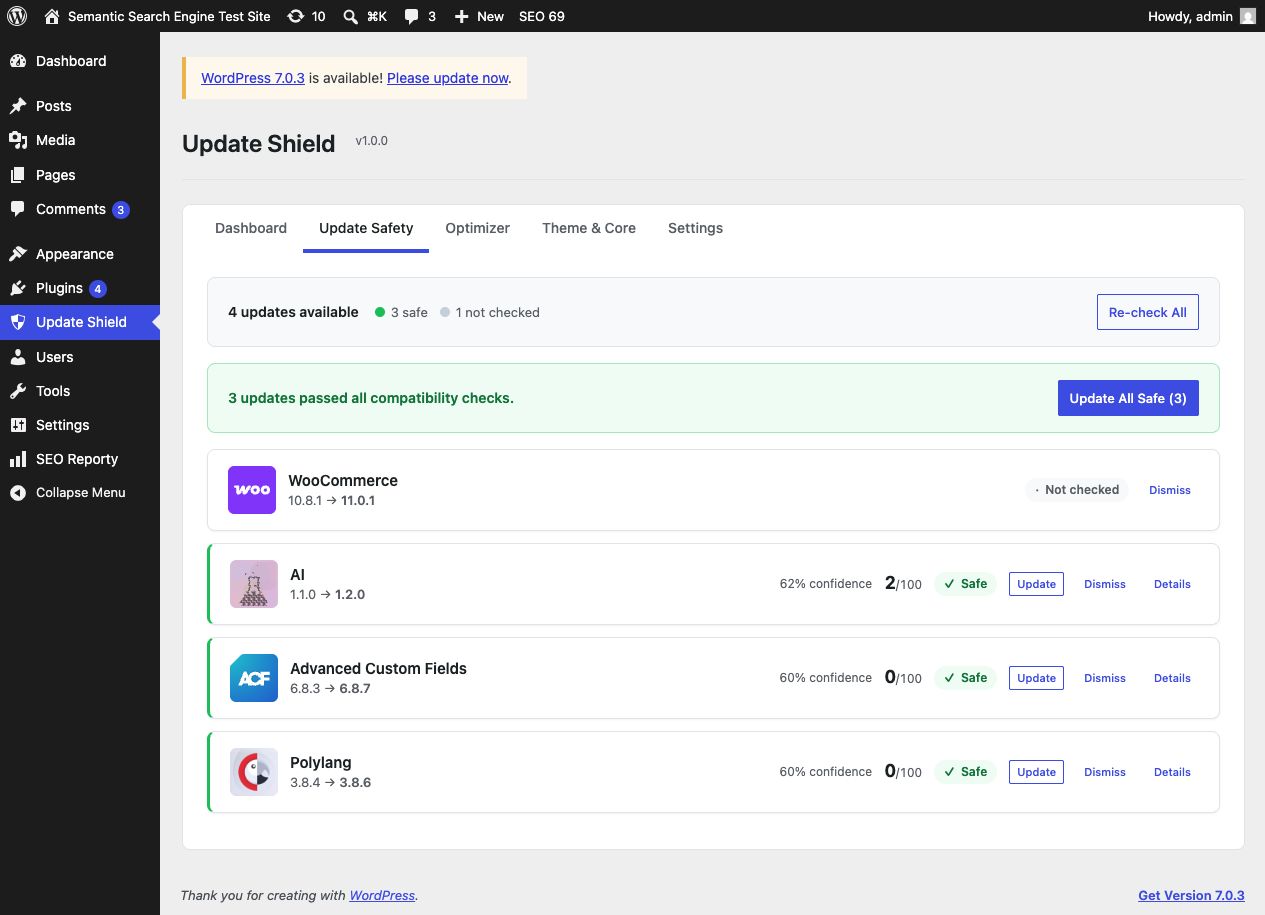
Task: Open the SEO 69 admin bar item
Action: (542, 16)
